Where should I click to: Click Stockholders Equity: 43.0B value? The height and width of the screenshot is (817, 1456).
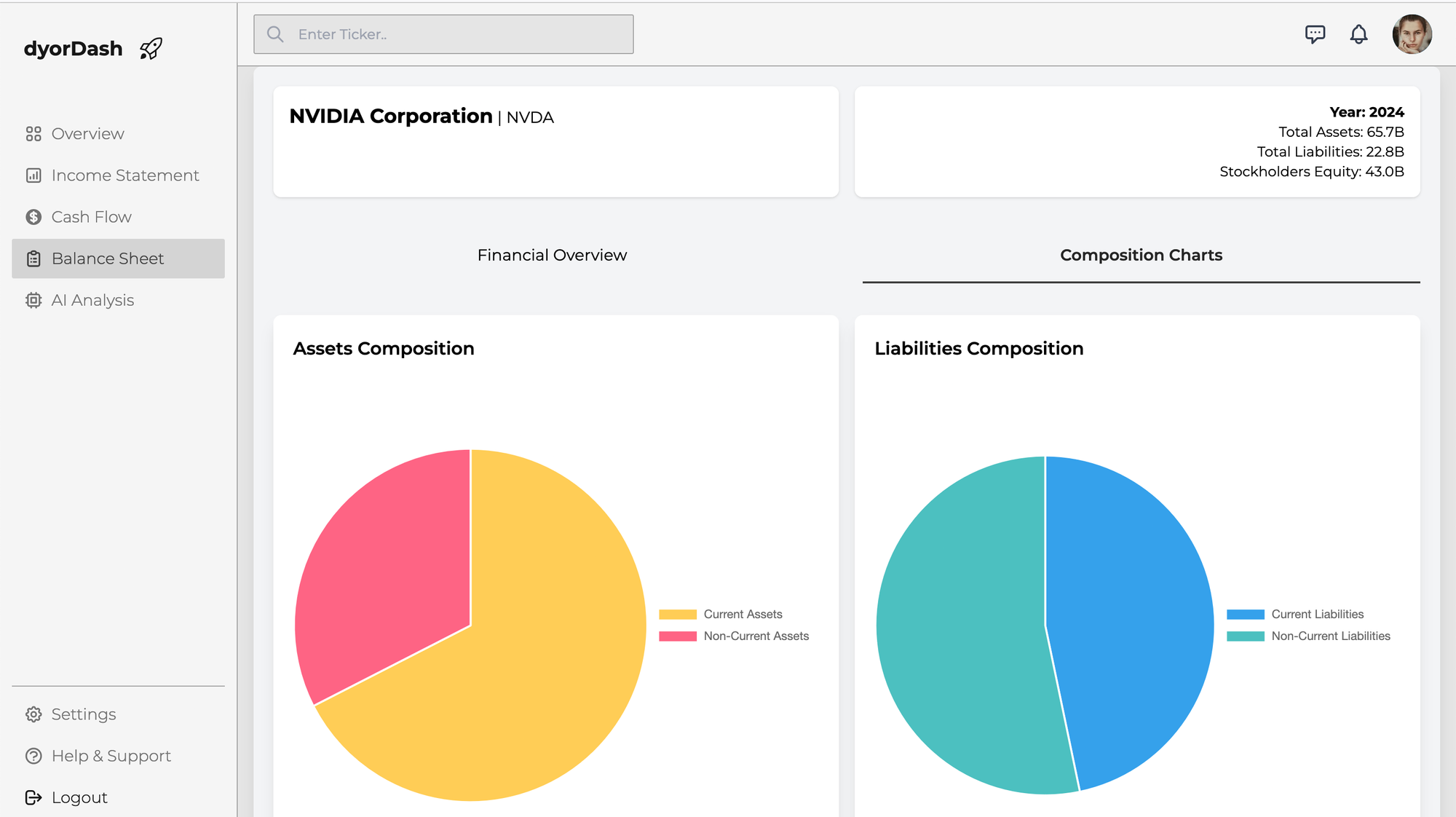[1312, 172]
